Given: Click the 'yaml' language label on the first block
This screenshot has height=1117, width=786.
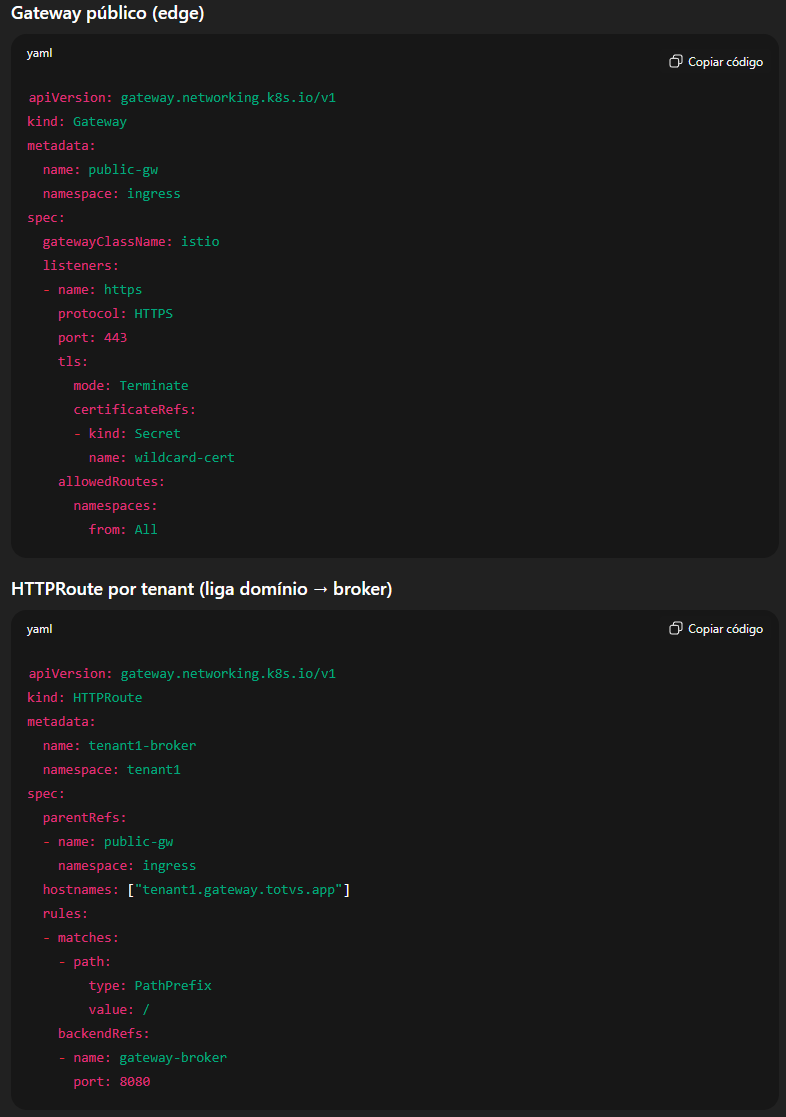Looking at the screenshot, I should click(40, 53).
